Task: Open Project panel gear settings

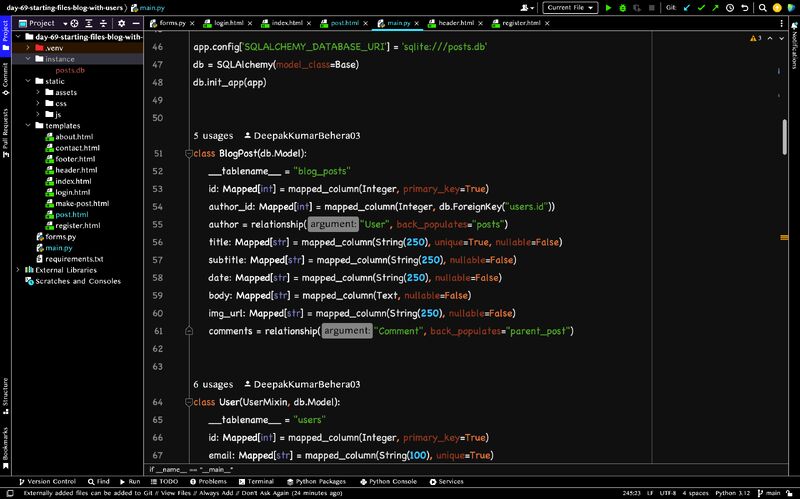Action: point(122,22)
